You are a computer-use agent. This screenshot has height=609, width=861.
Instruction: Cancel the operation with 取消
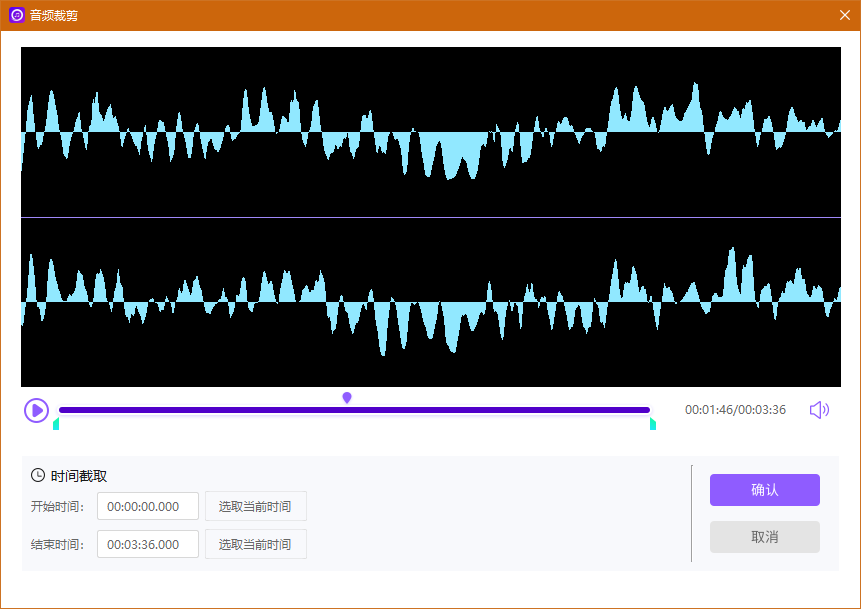pyautogui.click(x=764, y=537)
